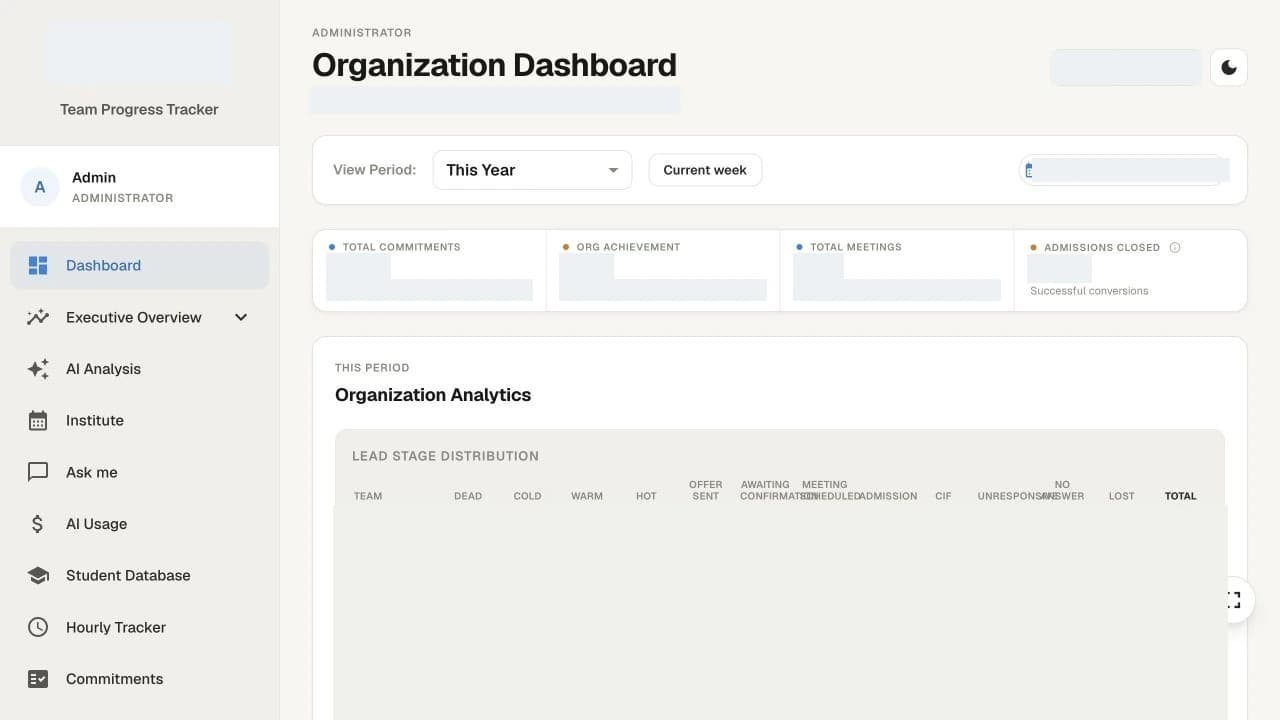Image resolution: width=1280 pixels, height=720 pixels.
Task: Click the TEAM column header
Action: tap(368, 496)
